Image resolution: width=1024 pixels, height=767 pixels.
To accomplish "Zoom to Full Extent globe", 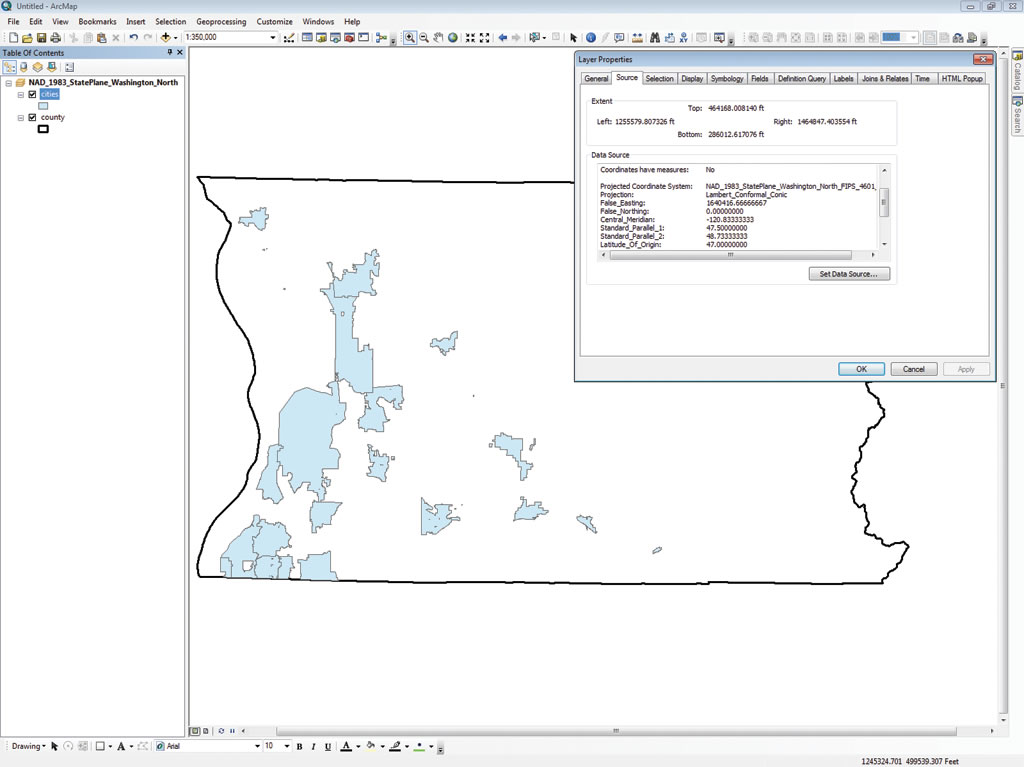I will [453, 38].
